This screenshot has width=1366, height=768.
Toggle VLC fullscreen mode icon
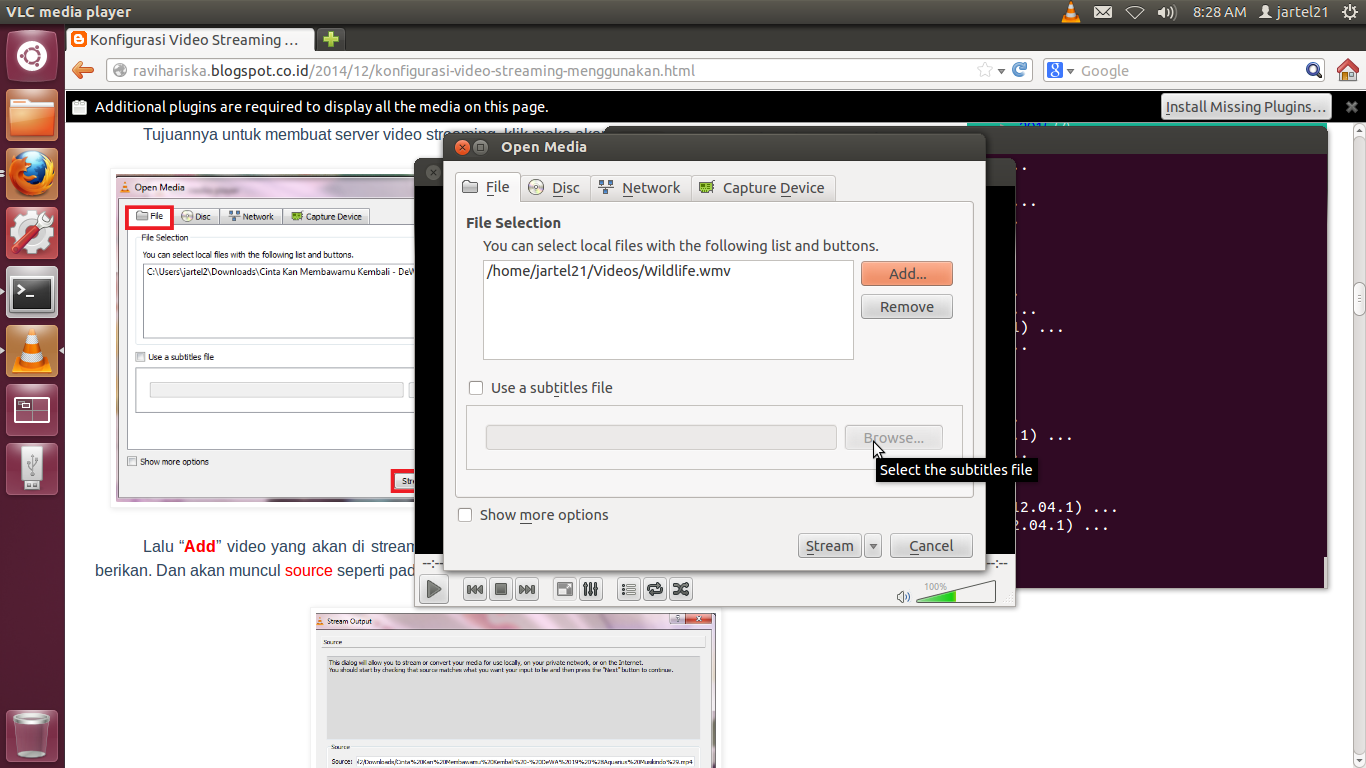[x=565, y=589]
